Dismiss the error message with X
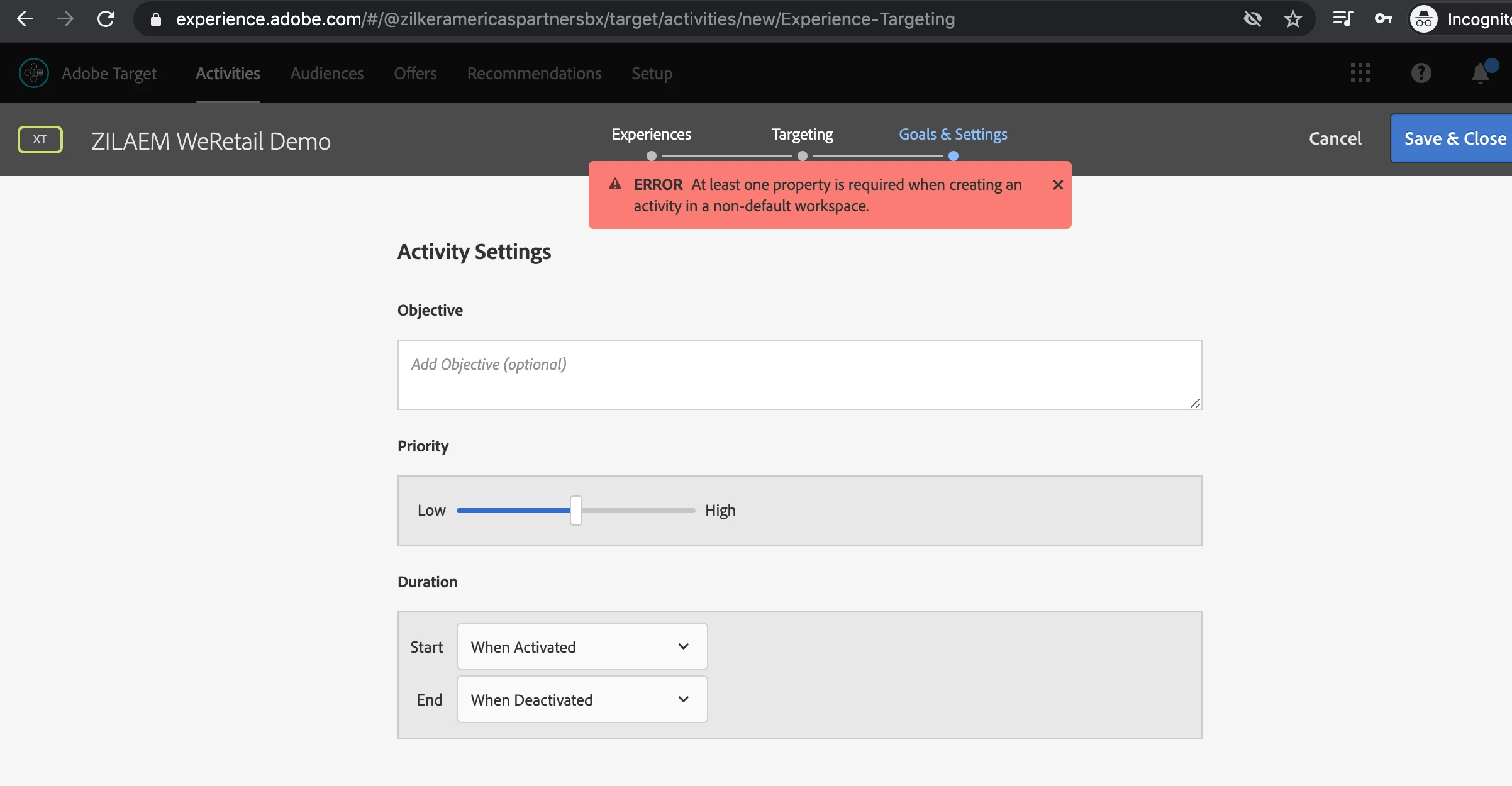Viewport: 1512px width, 786px height. pos(1058,185)
